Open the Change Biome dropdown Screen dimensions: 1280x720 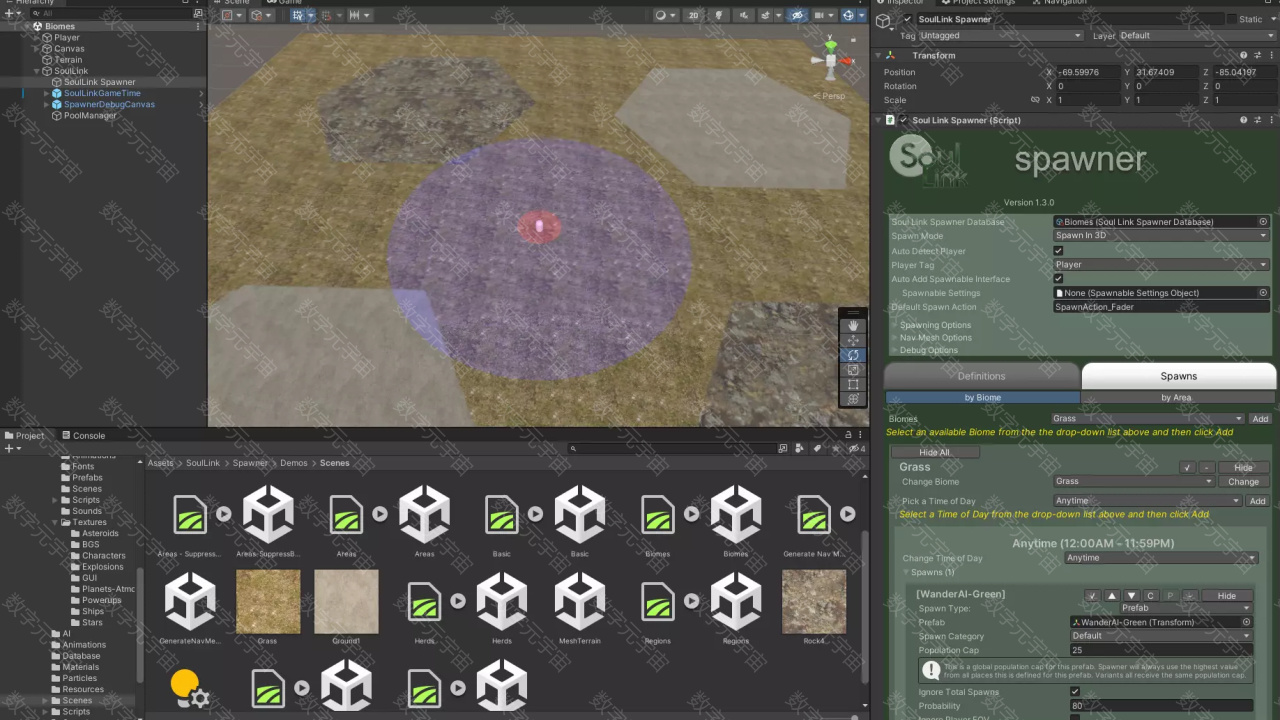[1134, 482]
